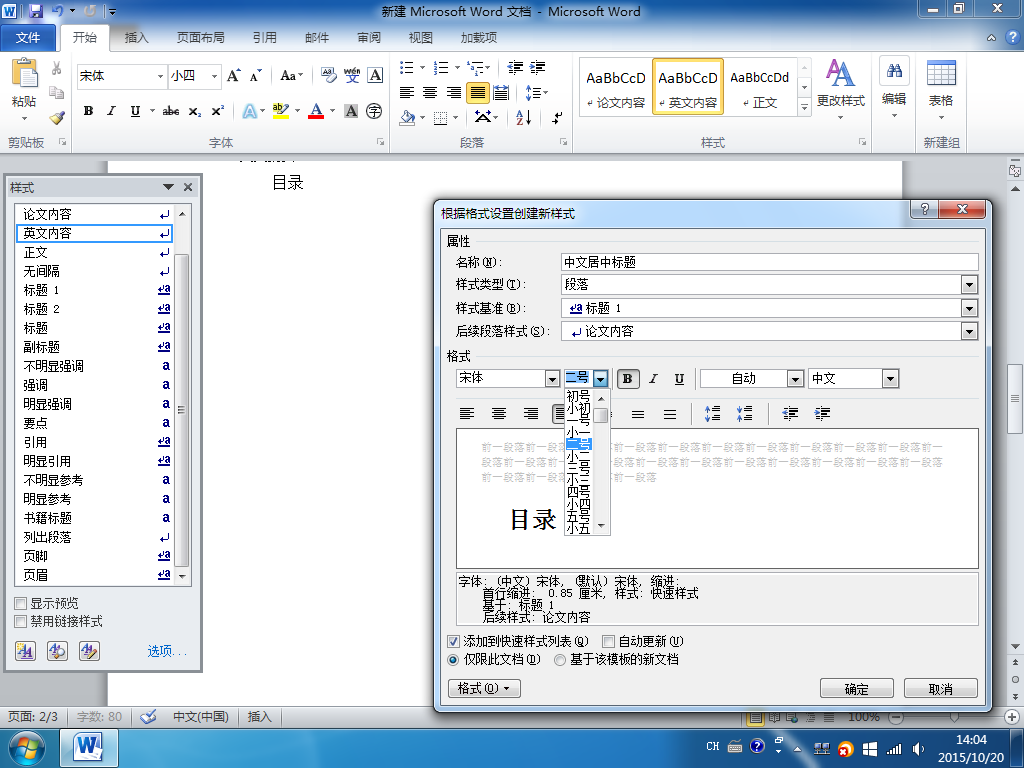Click dialog align right icon
This screenshot has width=1024, height=768.
531,413
